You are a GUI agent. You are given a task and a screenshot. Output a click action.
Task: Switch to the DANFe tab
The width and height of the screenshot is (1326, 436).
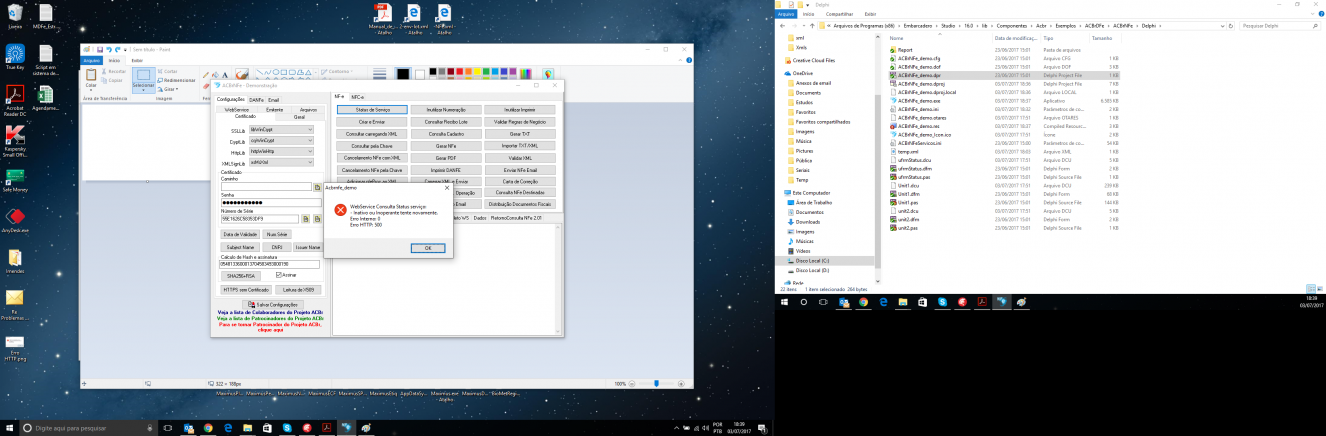tap(256, 99)
